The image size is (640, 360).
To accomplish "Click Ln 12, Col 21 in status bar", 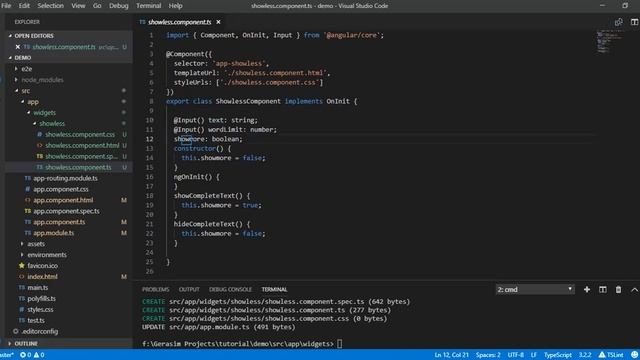I will [451, 355].
